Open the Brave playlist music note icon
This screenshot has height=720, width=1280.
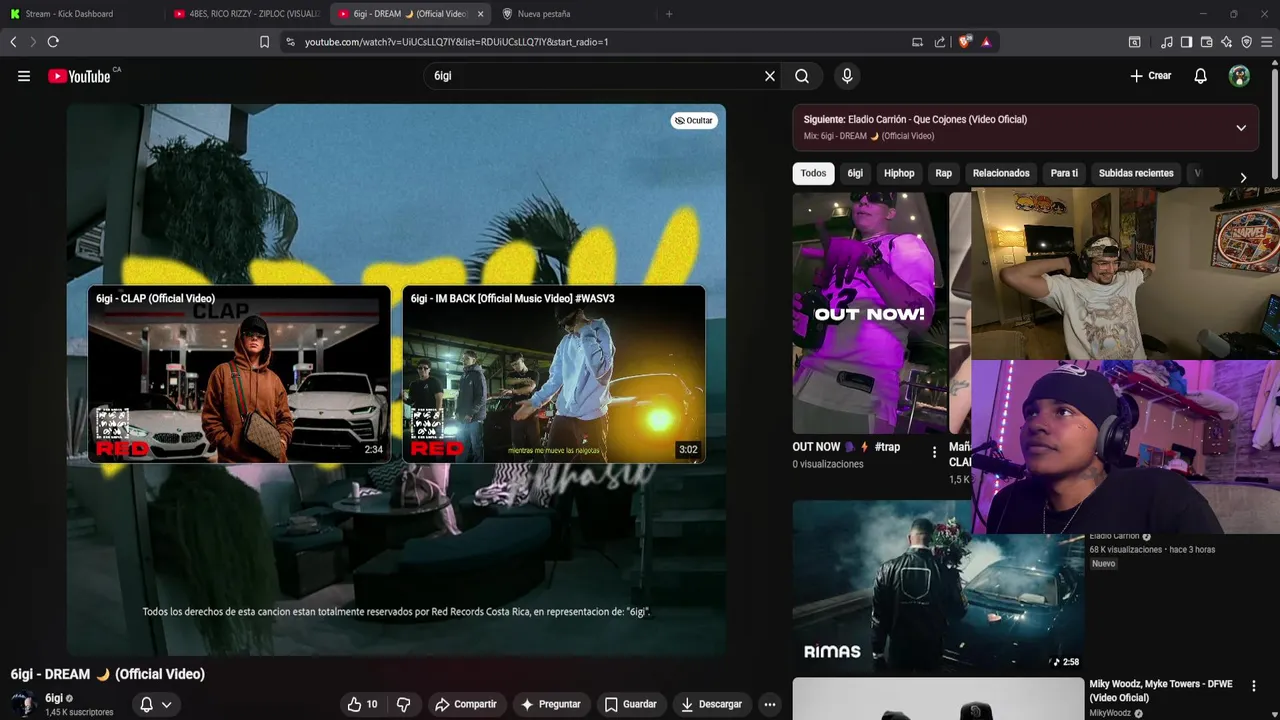[1167, 42]
